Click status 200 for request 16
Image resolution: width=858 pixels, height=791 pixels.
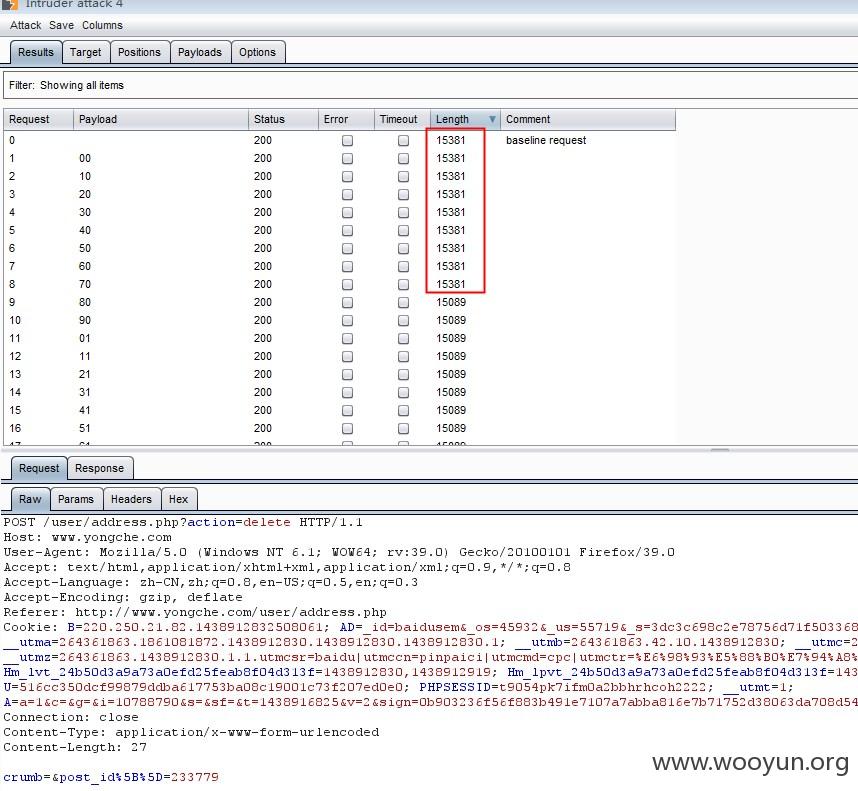tap(263, 428)
